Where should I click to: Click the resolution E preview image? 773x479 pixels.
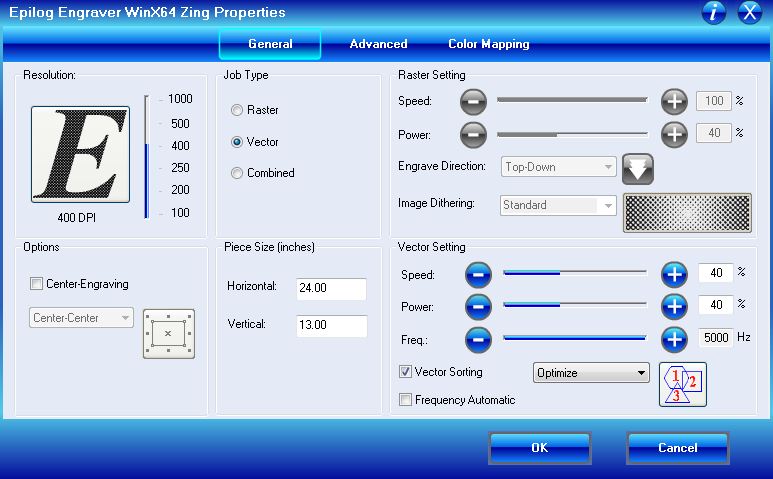80,154
